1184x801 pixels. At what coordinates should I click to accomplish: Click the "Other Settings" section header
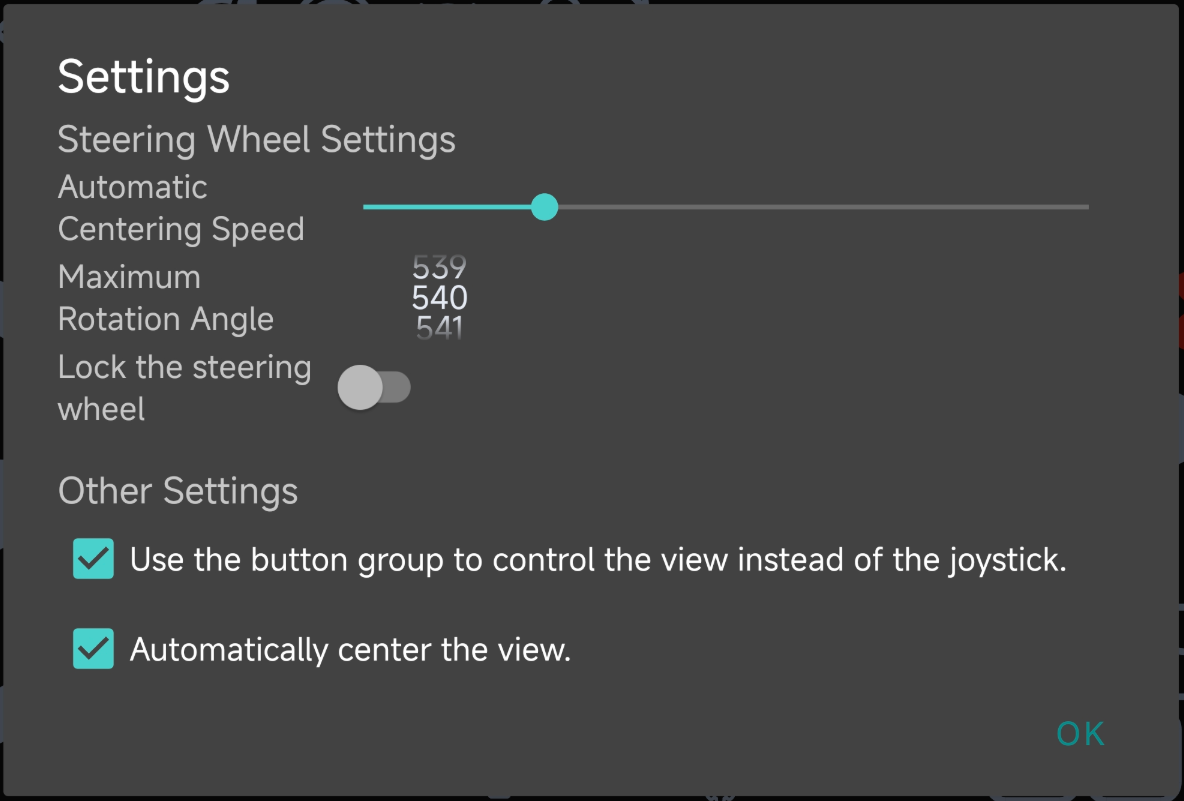[178, 491]
